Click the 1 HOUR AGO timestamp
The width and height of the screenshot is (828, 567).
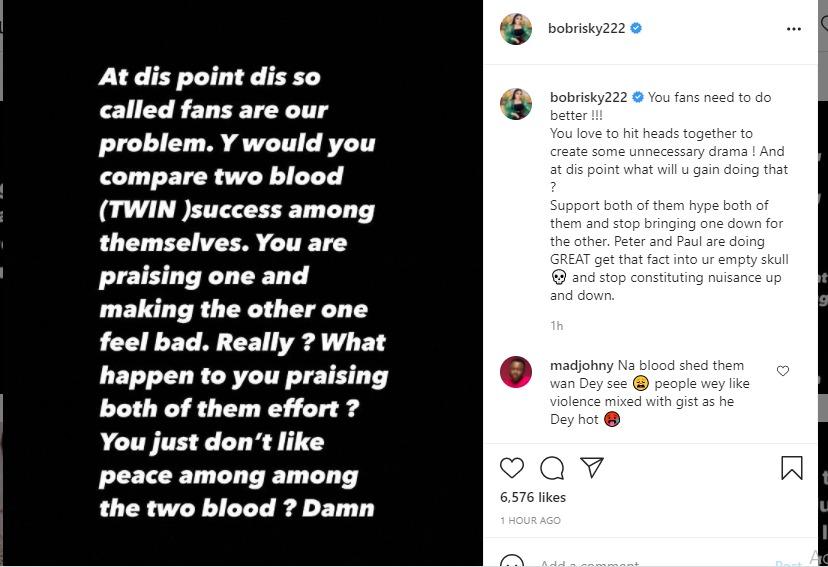(x=531, y=521)
